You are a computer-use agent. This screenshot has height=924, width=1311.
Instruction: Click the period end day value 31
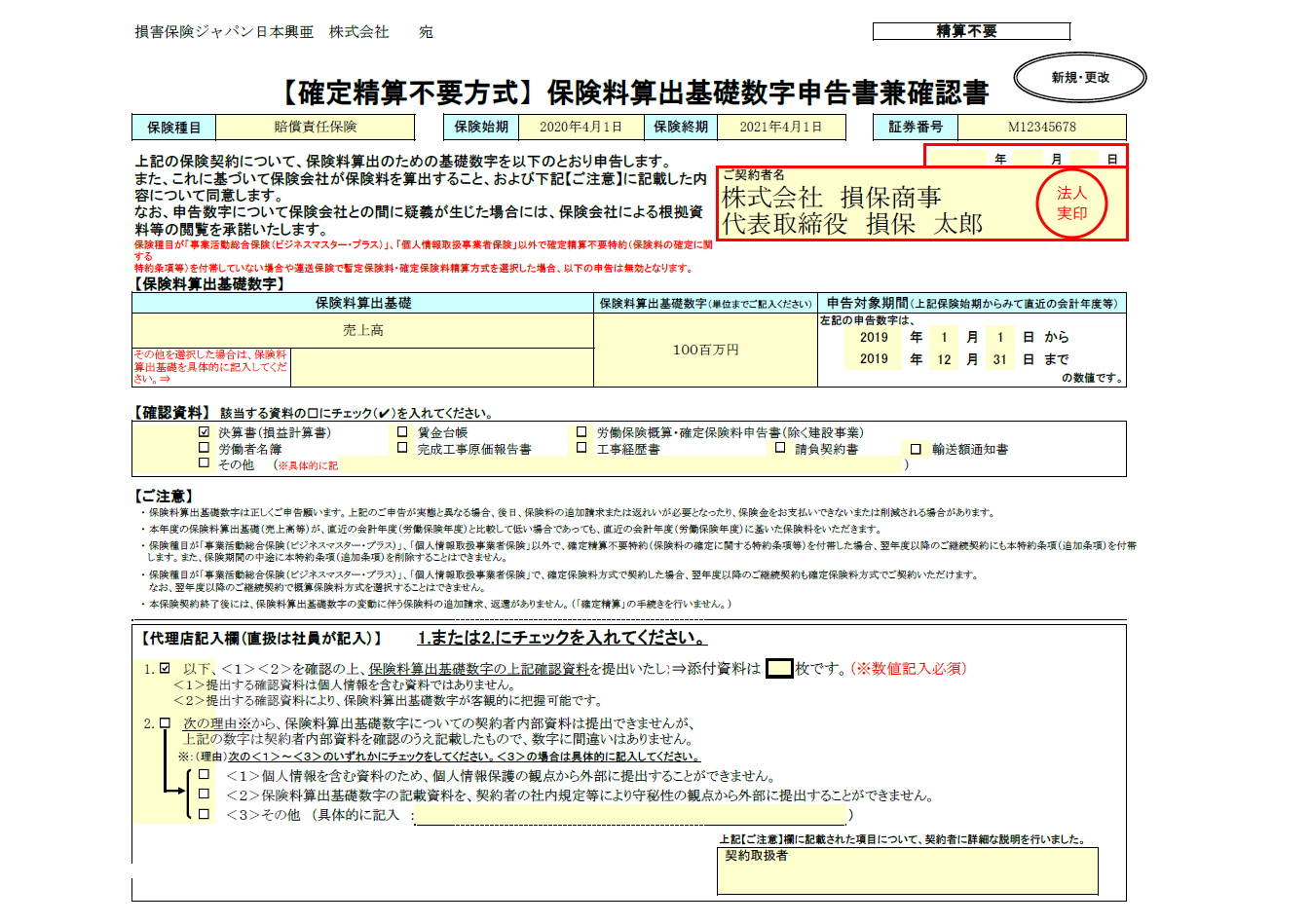tap(999, 359)
